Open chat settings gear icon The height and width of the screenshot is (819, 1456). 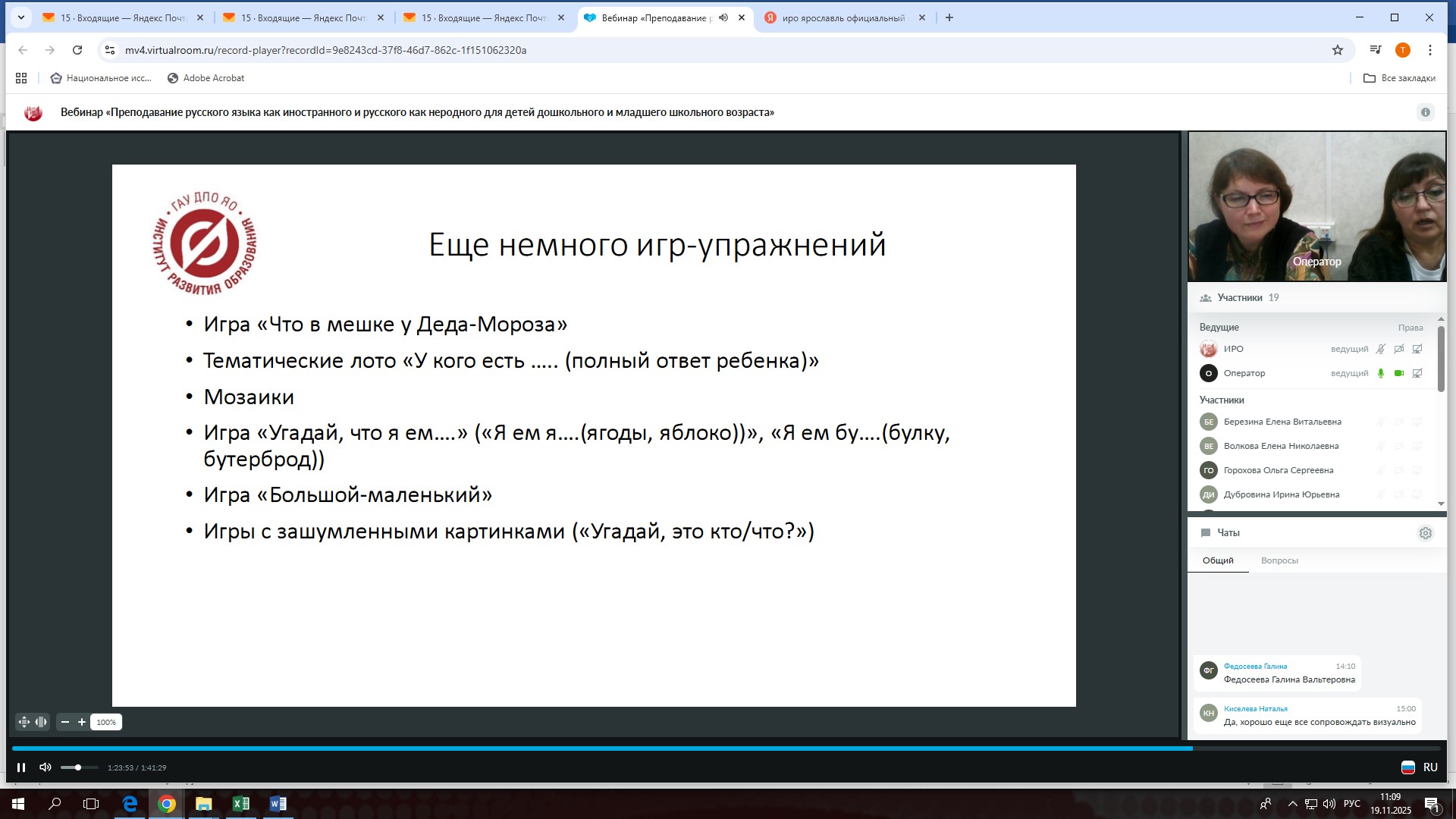coord(1425,533)
